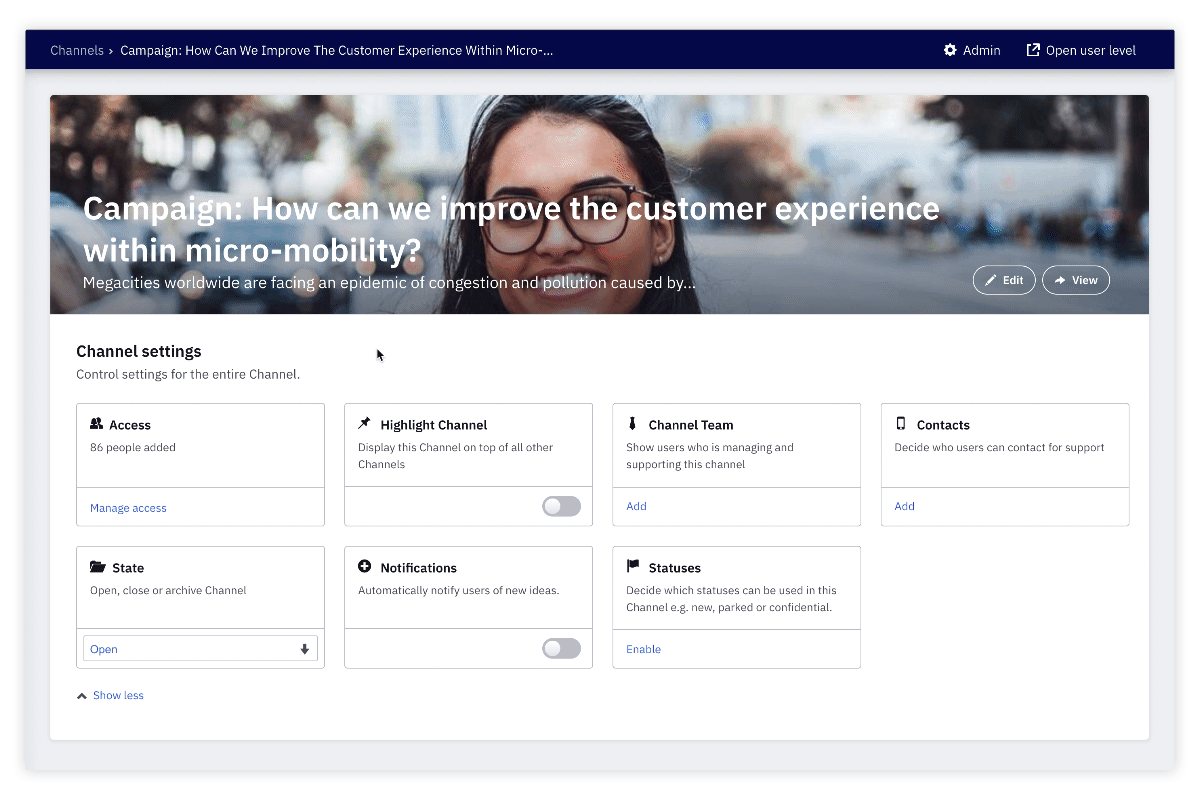
Task: Click the Statuses card title
Action: tap(674, 568)
